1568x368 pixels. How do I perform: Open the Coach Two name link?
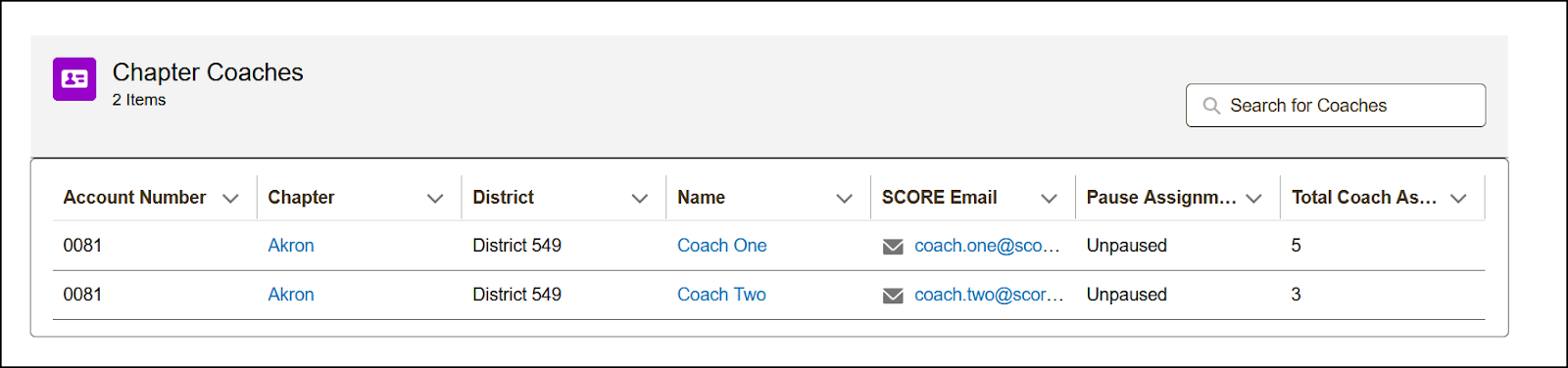pos(722,295)
